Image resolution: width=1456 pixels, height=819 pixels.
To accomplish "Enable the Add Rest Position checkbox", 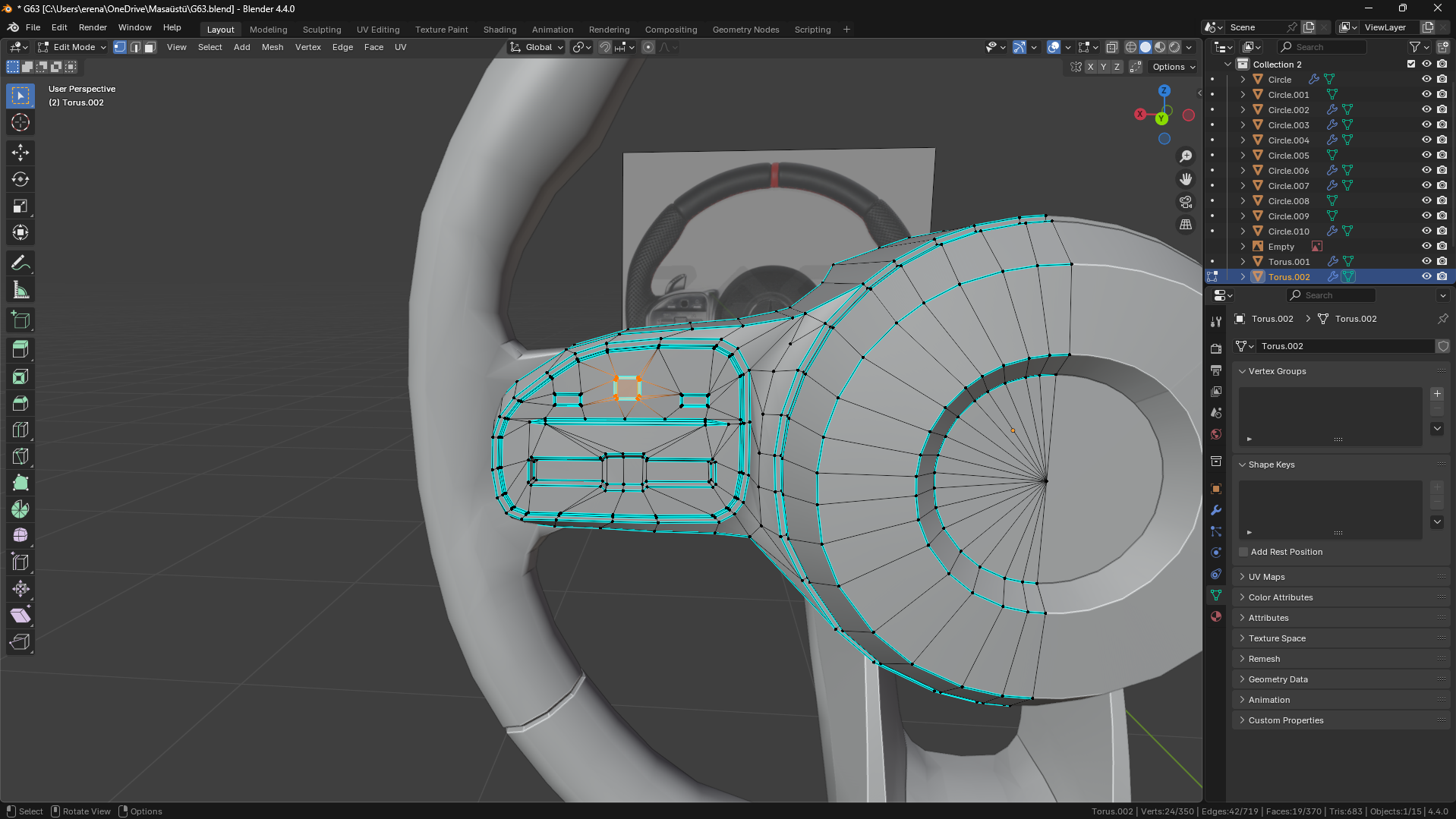I will 1243,552.
